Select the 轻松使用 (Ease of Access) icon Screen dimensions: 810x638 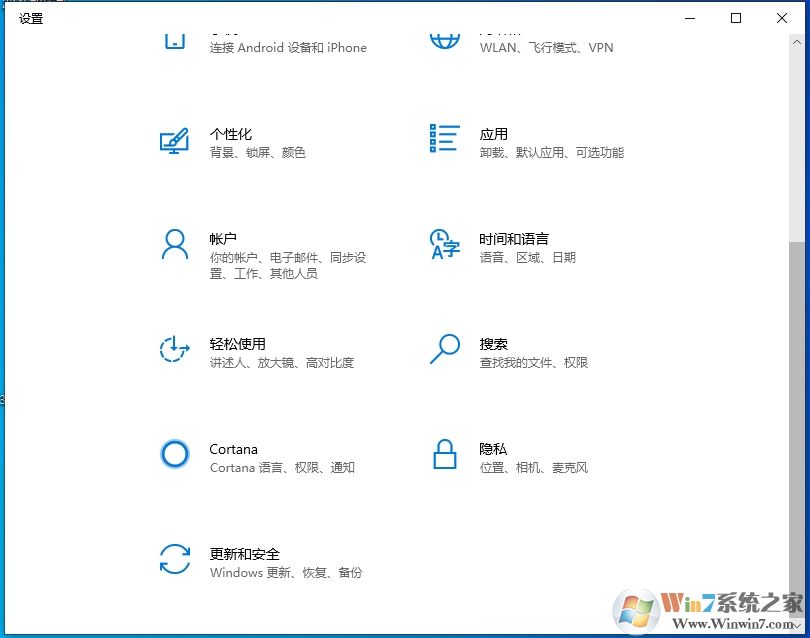(x=175, y=350)
